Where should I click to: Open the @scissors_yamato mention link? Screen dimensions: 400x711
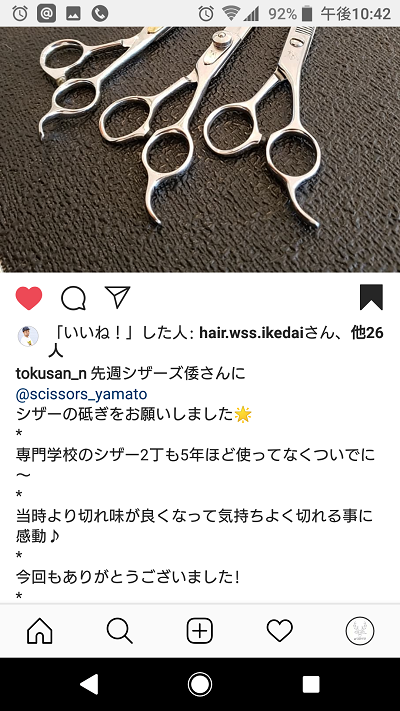pos(81,394)
